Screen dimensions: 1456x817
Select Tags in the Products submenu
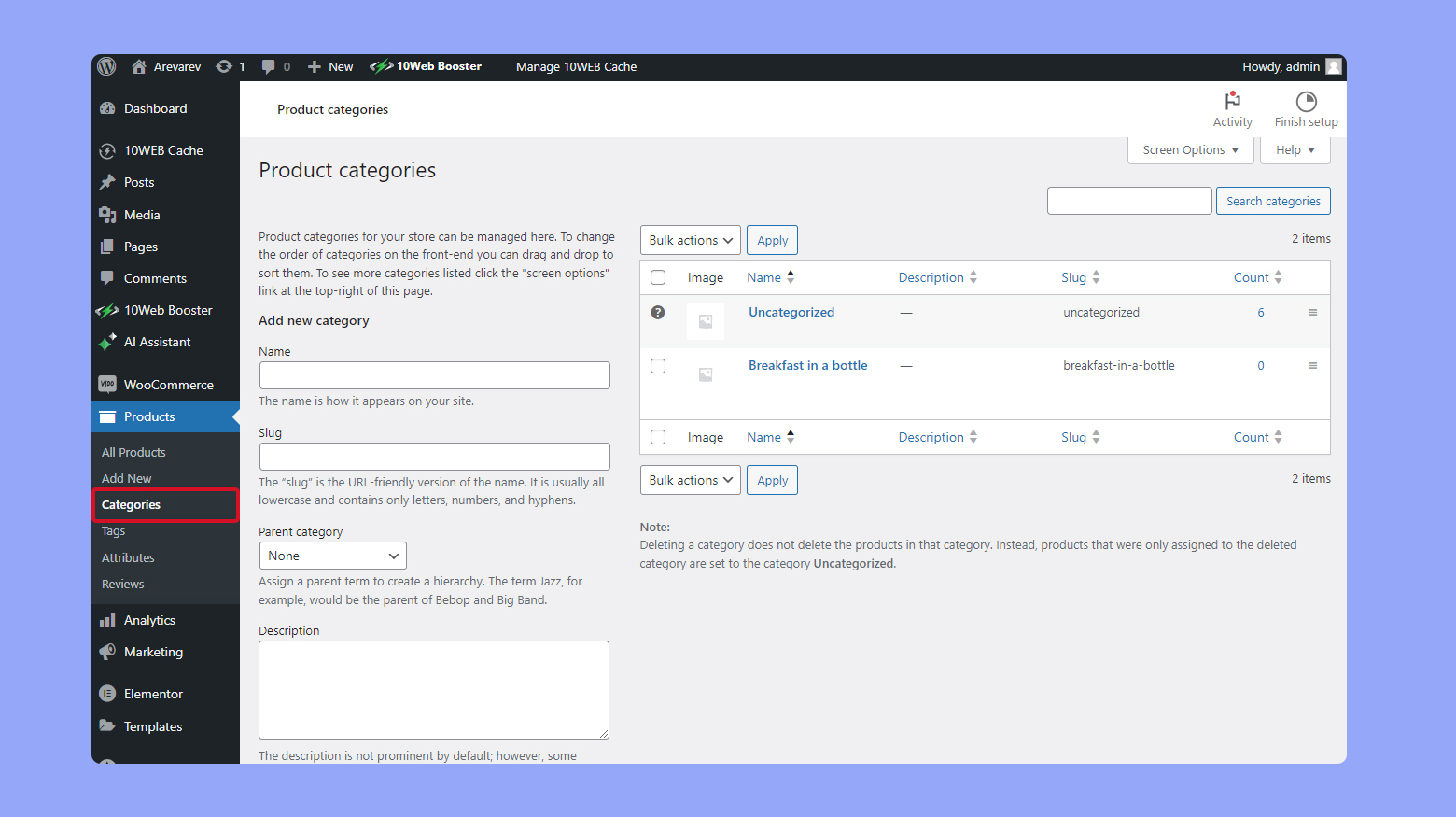[x=113, y=530]
